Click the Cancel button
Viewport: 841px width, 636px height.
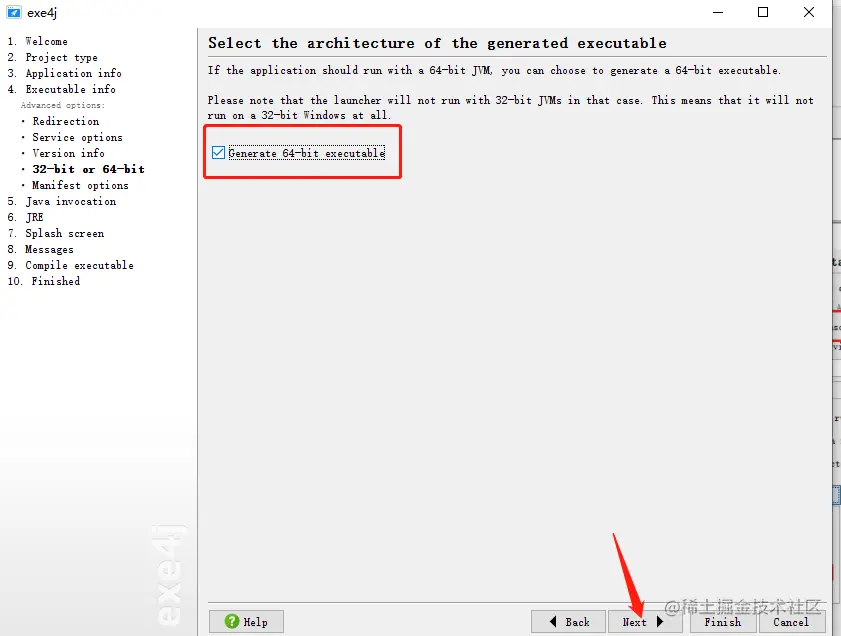click(791, 622)
